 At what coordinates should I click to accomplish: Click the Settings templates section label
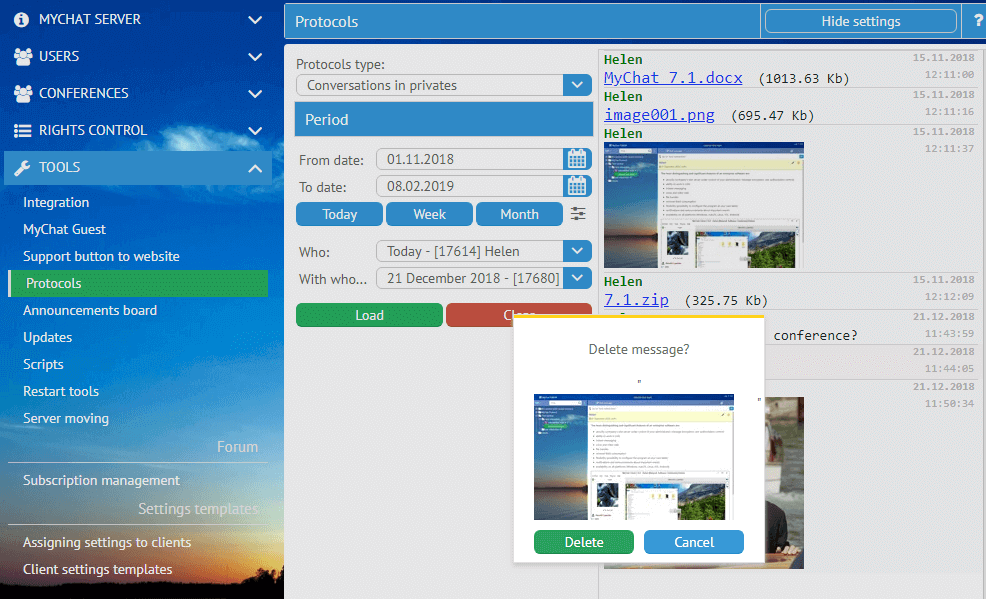pos(198,508)
